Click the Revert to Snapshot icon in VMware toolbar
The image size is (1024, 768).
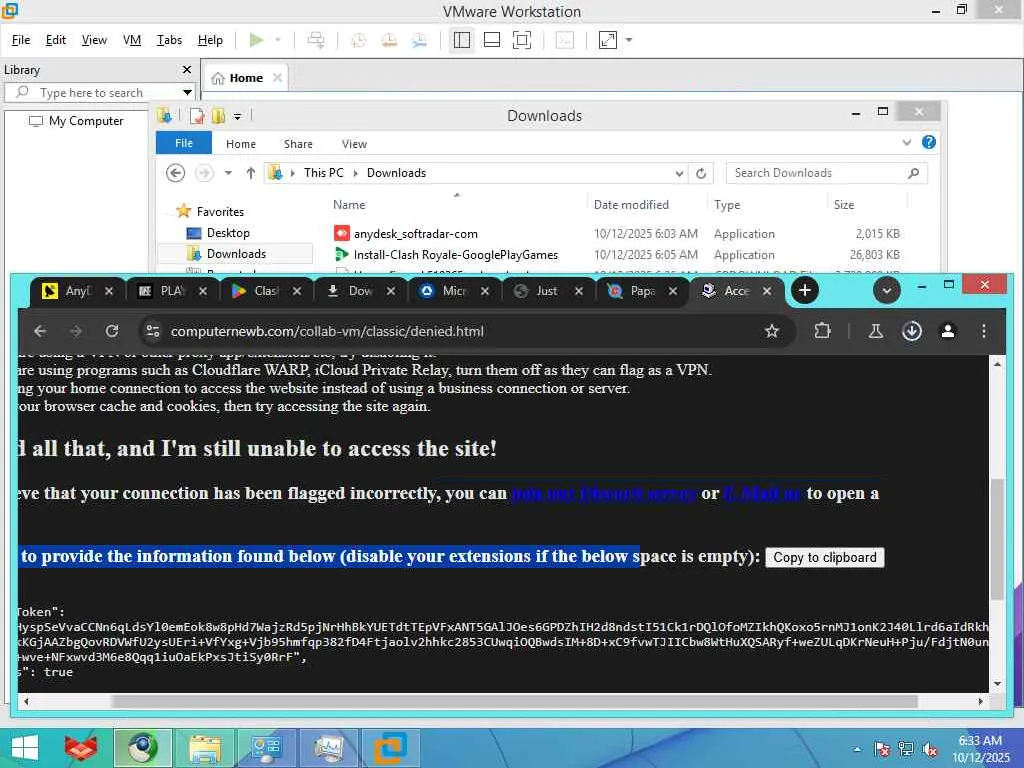[389, 40]
